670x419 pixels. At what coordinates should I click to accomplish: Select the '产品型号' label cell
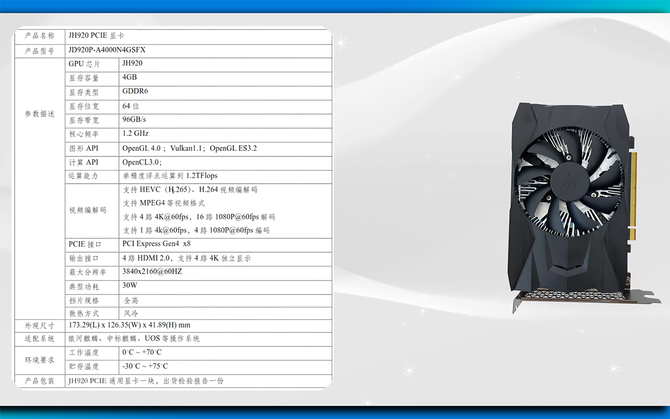click(39, 51)
